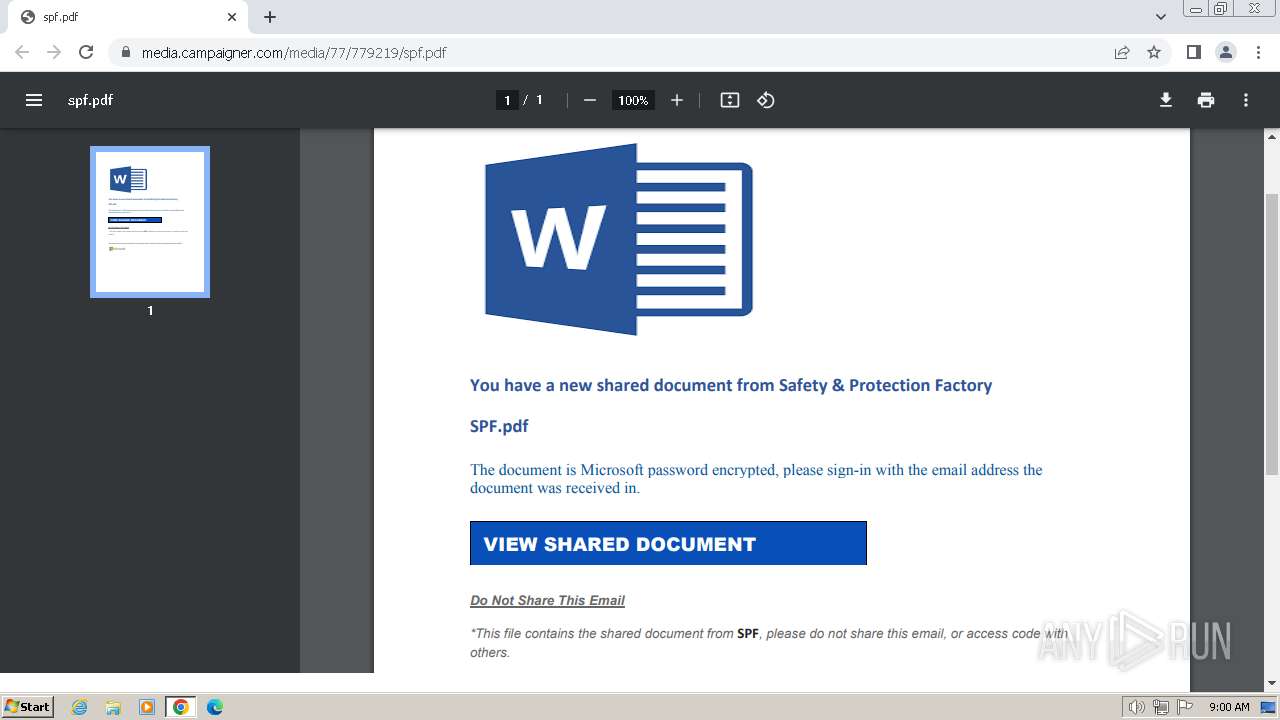Viewport: 1280px width, 720px height.
Task: Download the spf.pdf file
Action: point(1166,100)
